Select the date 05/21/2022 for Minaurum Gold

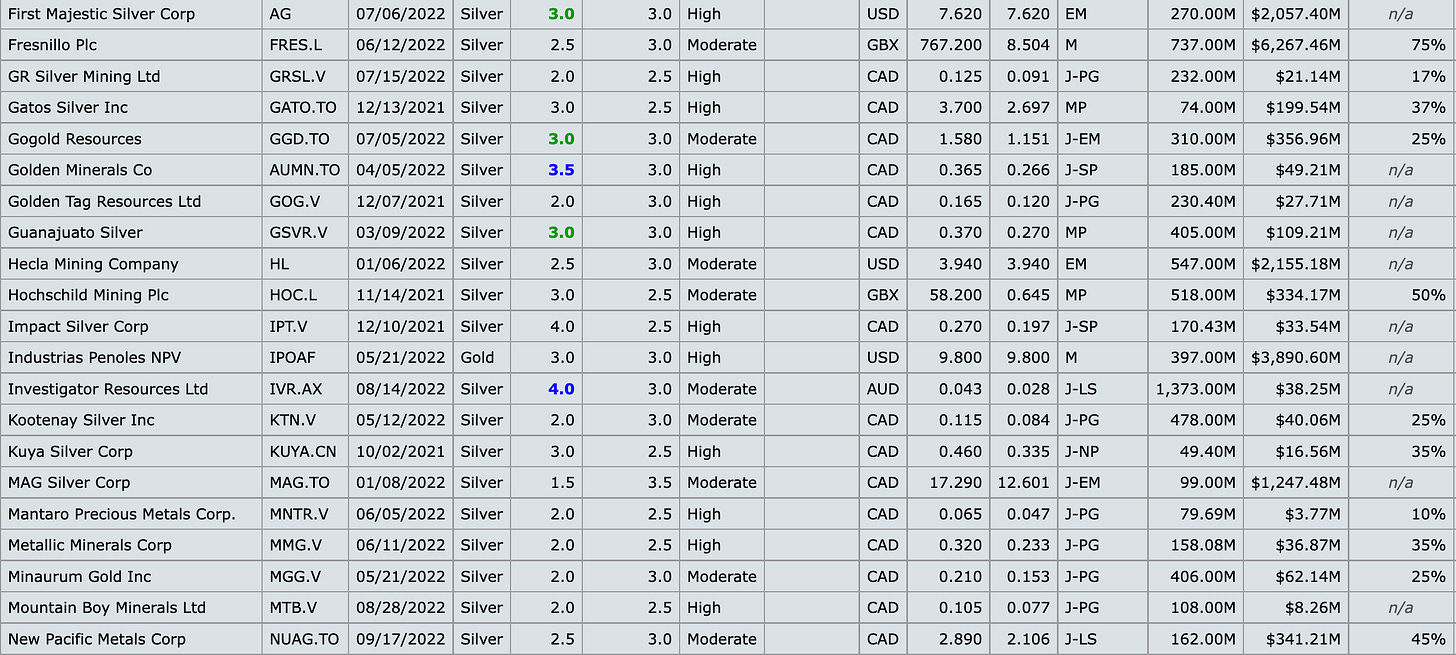coord(400,576)
